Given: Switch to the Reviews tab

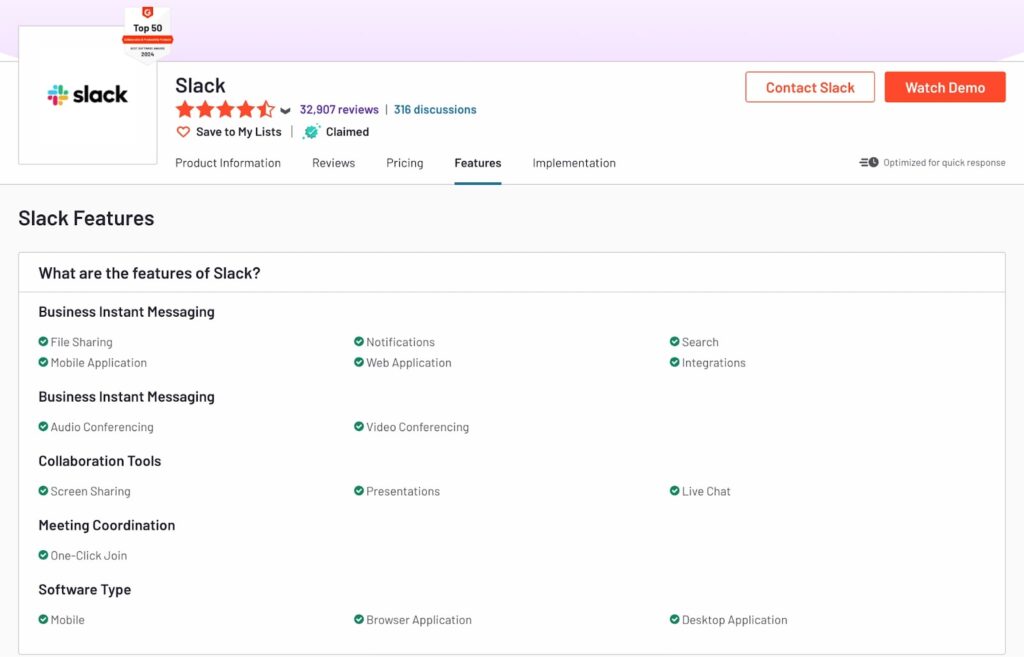Looking at the screenshot, I should [x=334, y=163].
